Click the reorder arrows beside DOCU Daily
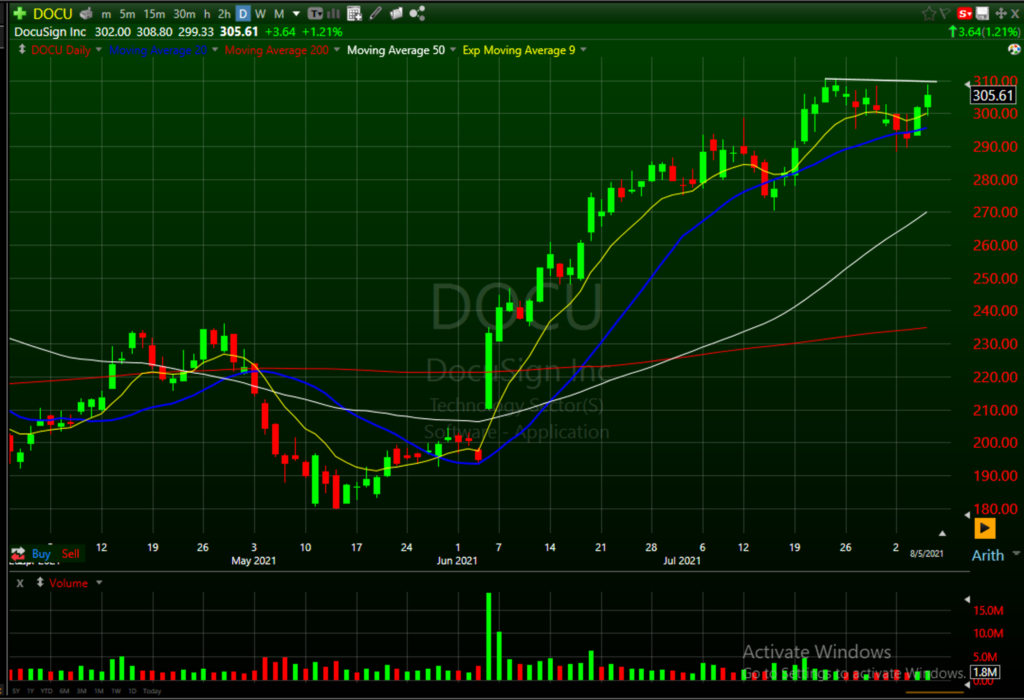 tap(22, 50)
